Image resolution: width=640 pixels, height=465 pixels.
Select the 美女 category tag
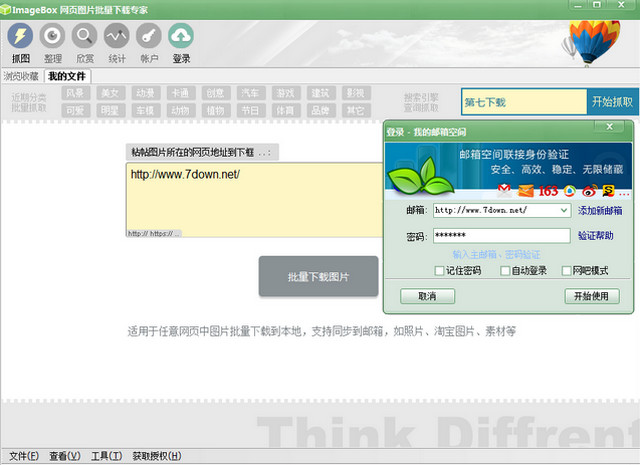pyautogui.click(x=111, y=93)
